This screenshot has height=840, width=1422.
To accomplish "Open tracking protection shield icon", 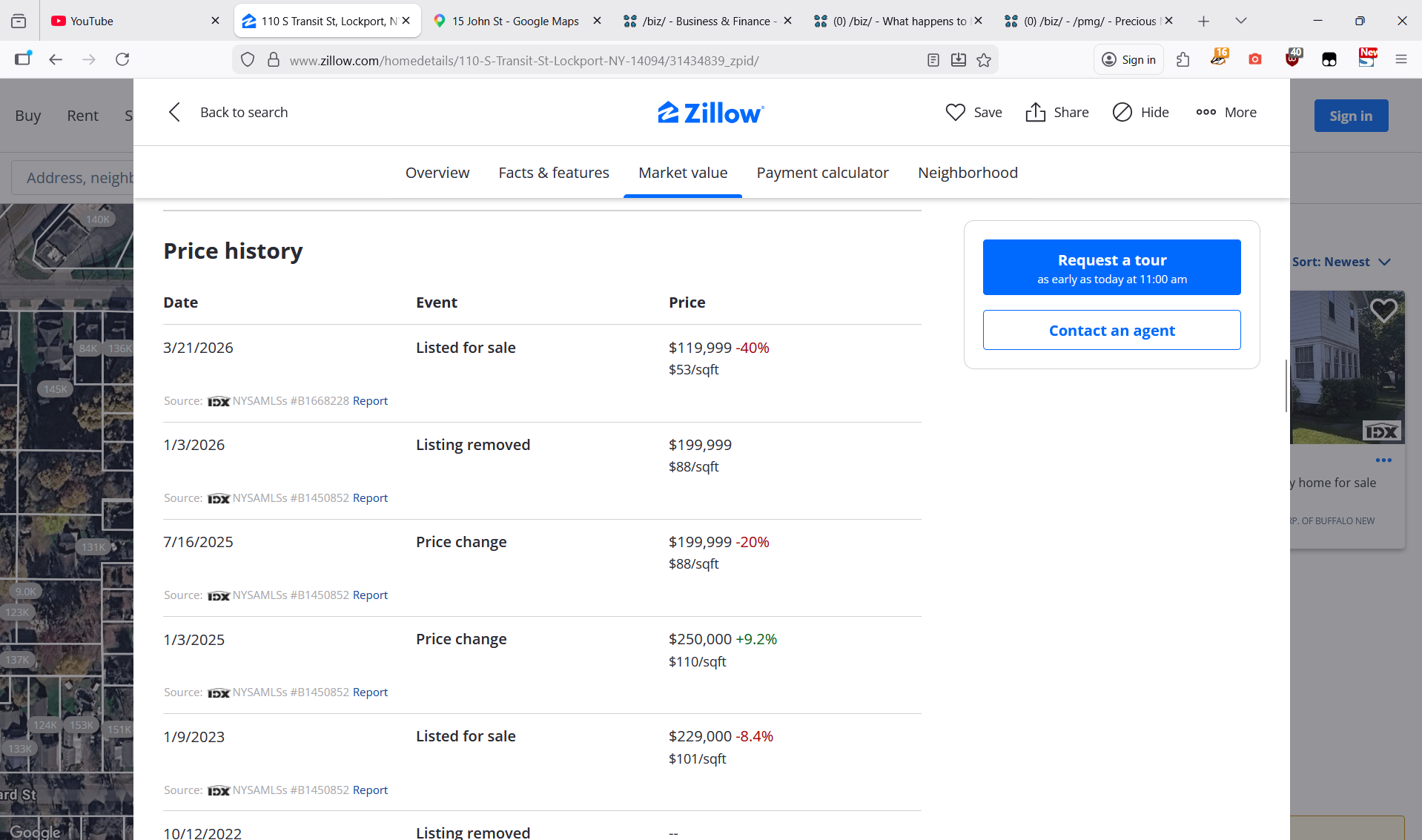I will [248, 60].
